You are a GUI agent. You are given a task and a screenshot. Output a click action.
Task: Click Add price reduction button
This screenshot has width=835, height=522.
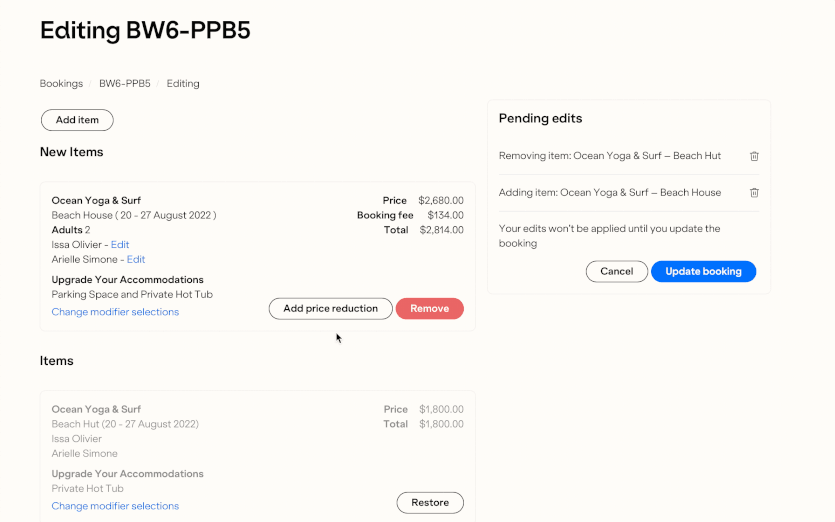pos(330,308)
